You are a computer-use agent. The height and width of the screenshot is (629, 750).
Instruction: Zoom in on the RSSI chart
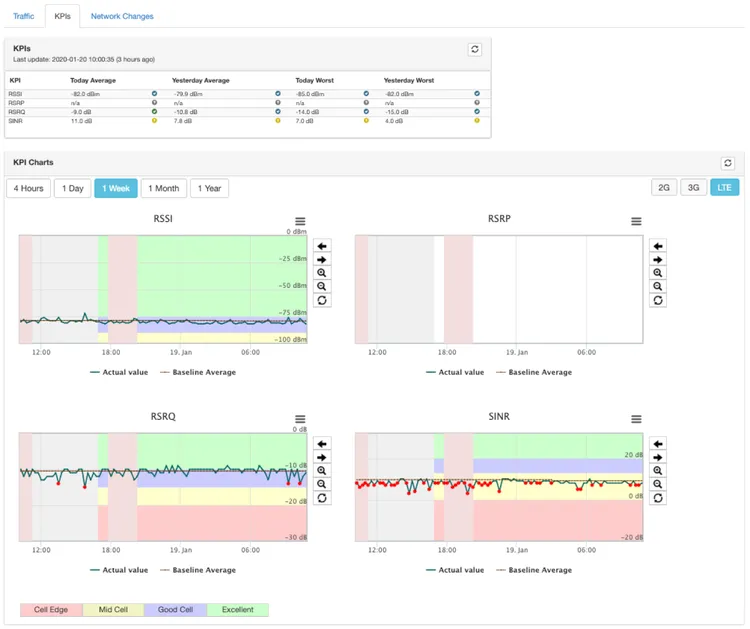[322, 273]
